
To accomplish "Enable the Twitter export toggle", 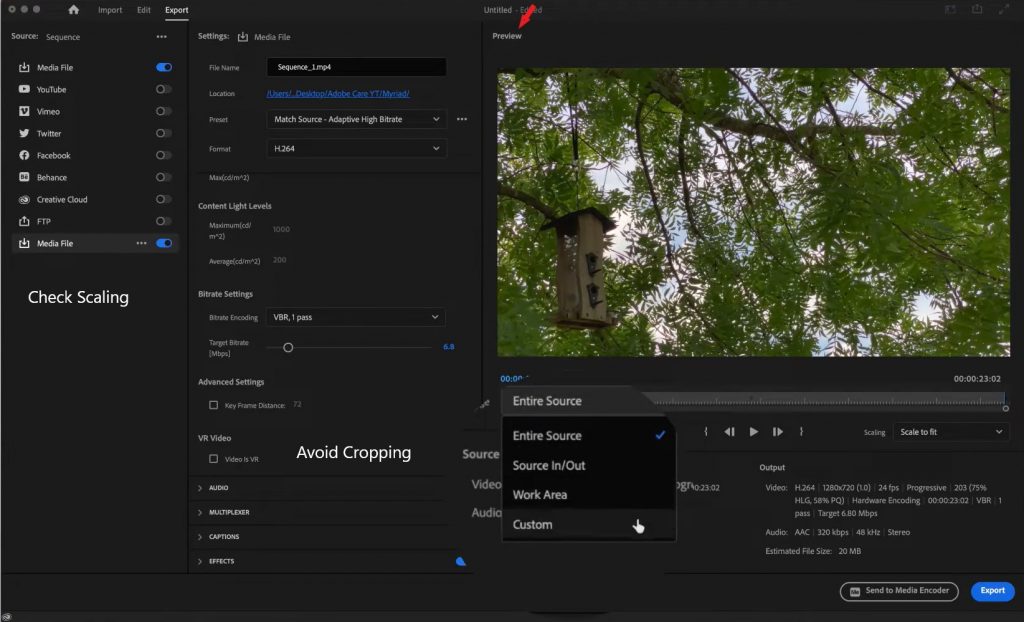I will [164, 133].
